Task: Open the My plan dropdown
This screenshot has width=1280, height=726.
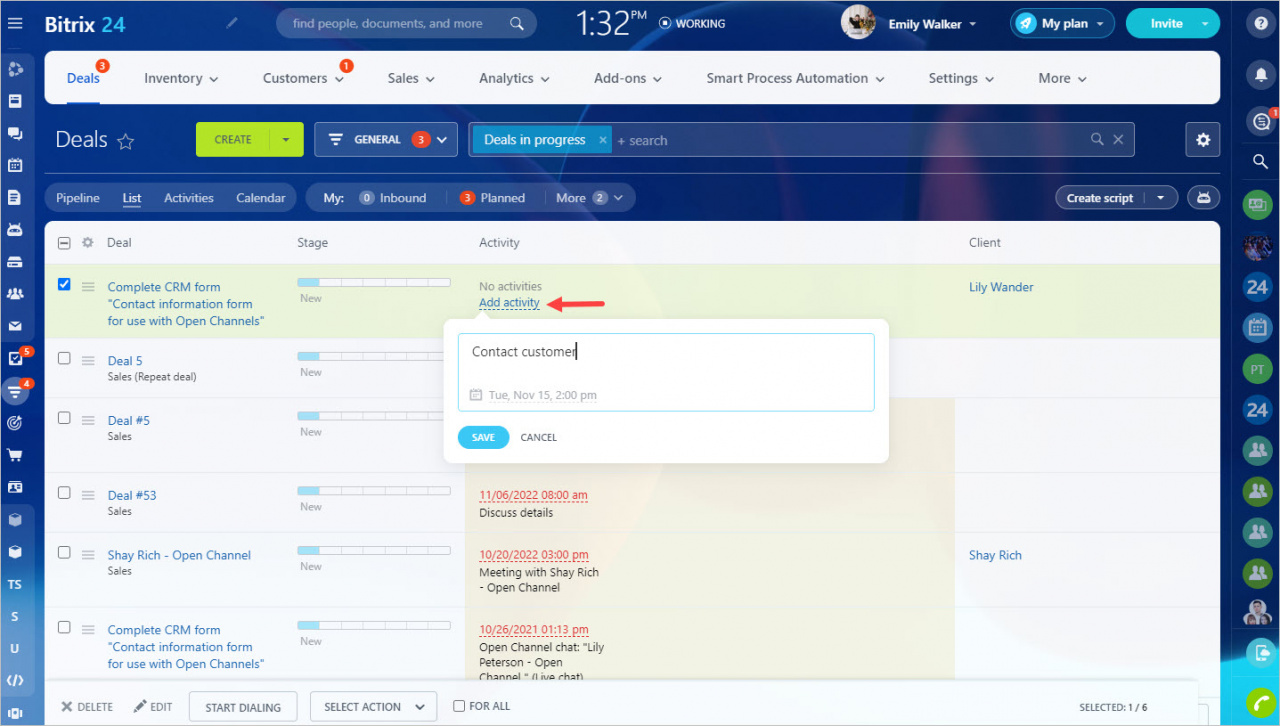Action: (1062, 24)
